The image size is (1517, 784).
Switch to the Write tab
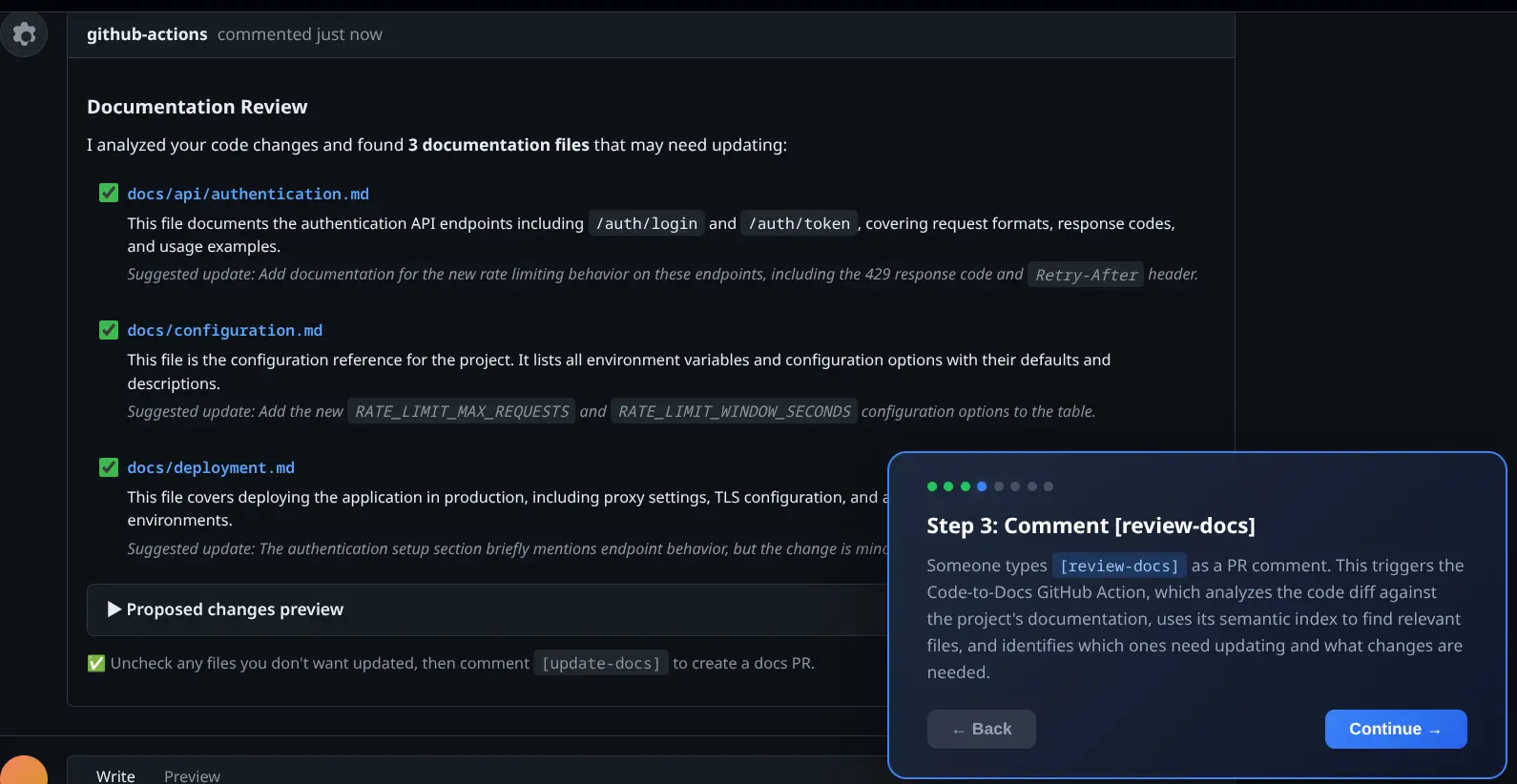(x=115, y=775)
